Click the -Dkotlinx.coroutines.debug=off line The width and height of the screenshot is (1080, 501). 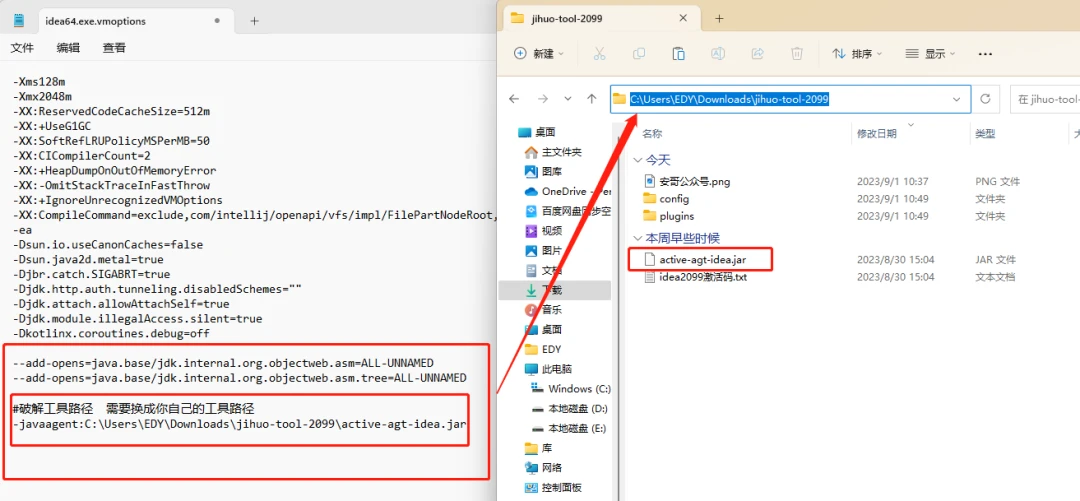click(111, 334)
